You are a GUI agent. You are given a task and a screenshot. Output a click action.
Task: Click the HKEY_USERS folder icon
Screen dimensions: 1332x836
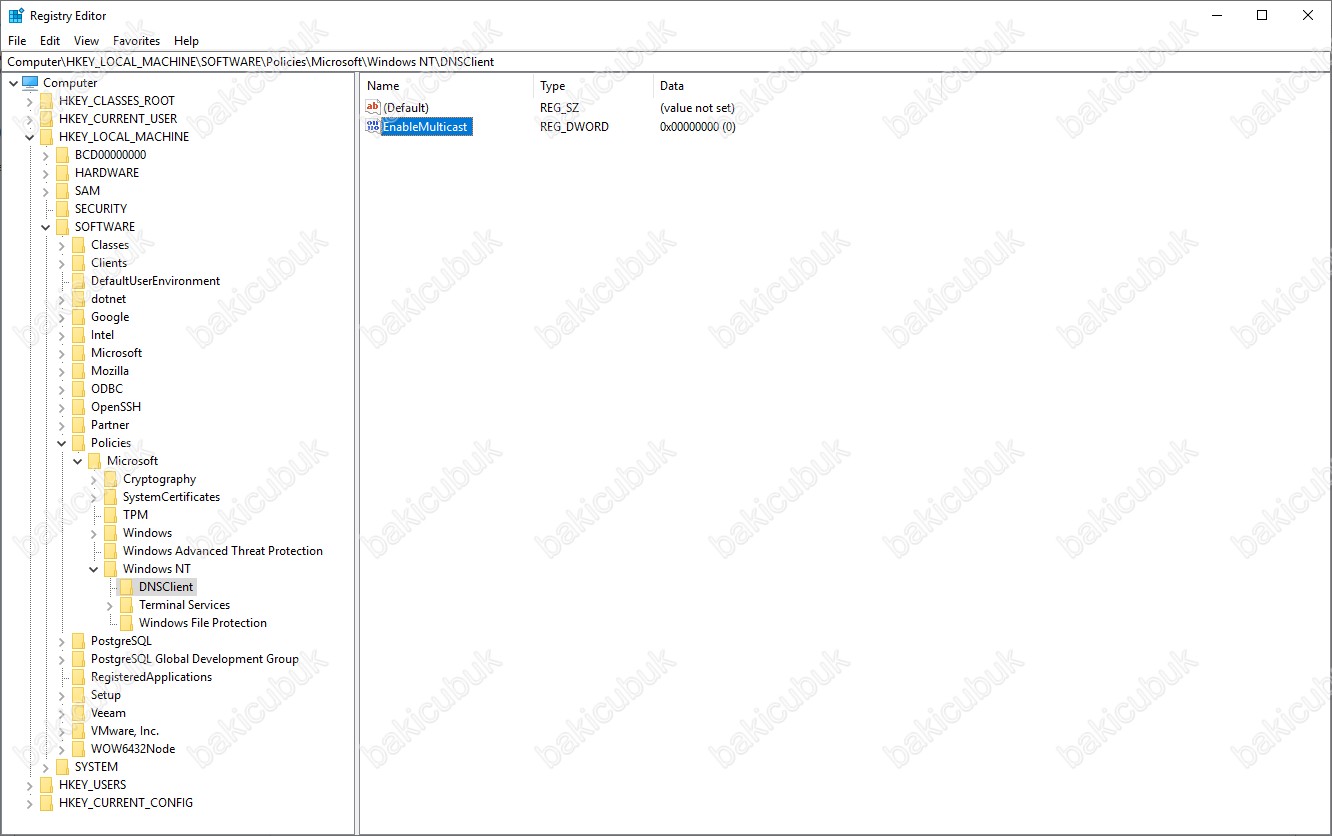coord(47,785)
